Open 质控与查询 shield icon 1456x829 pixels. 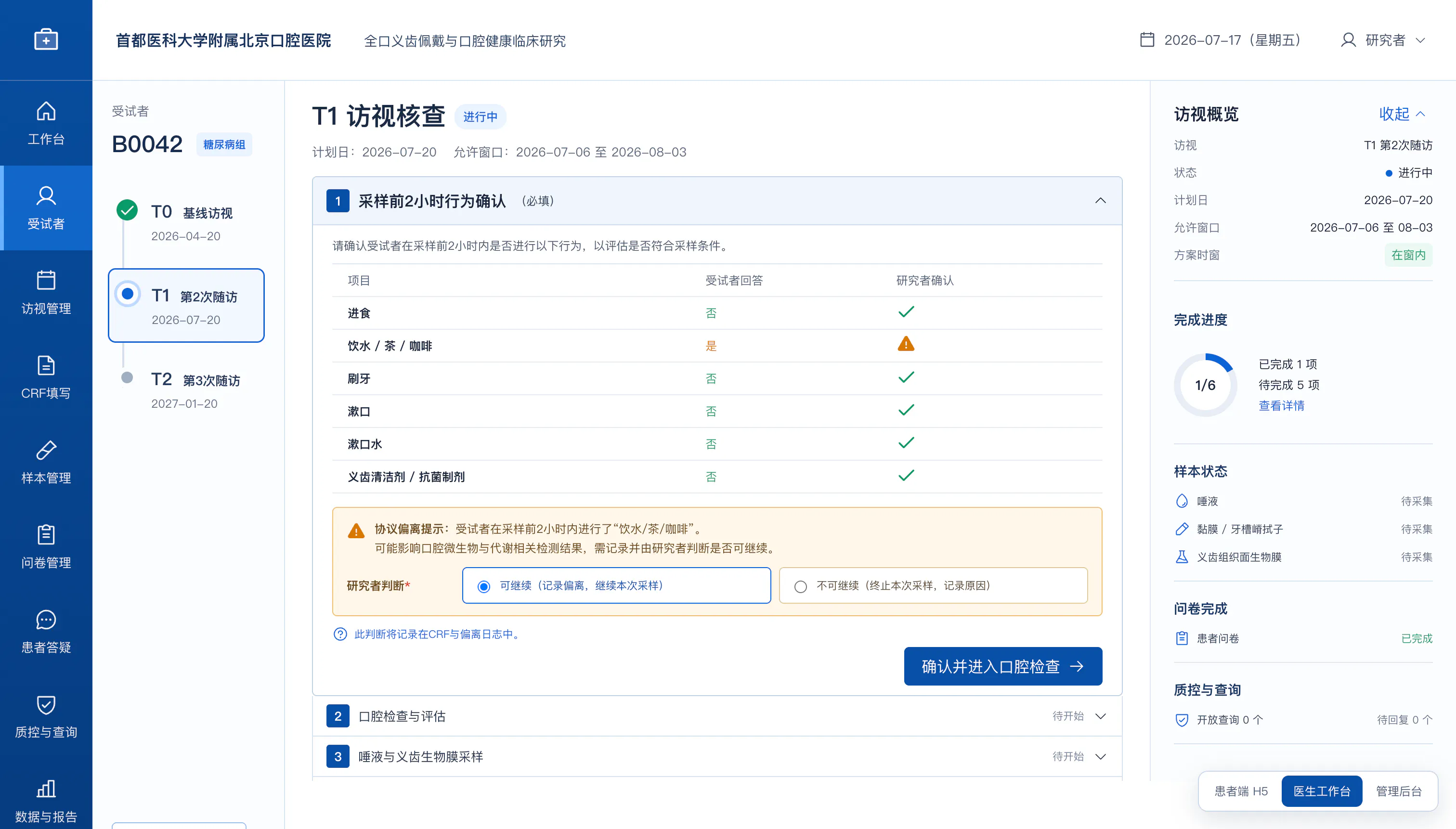[x=46, y=704]
